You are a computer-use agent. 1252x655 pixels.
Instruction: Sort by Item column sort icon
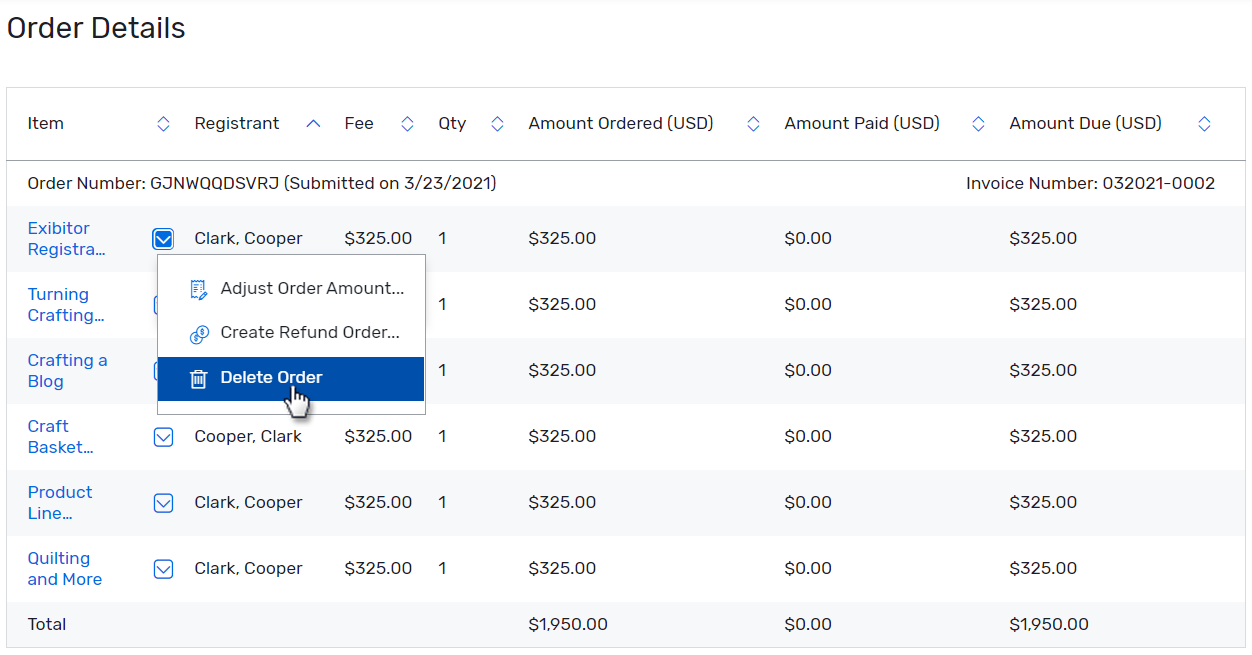[164, 124]
